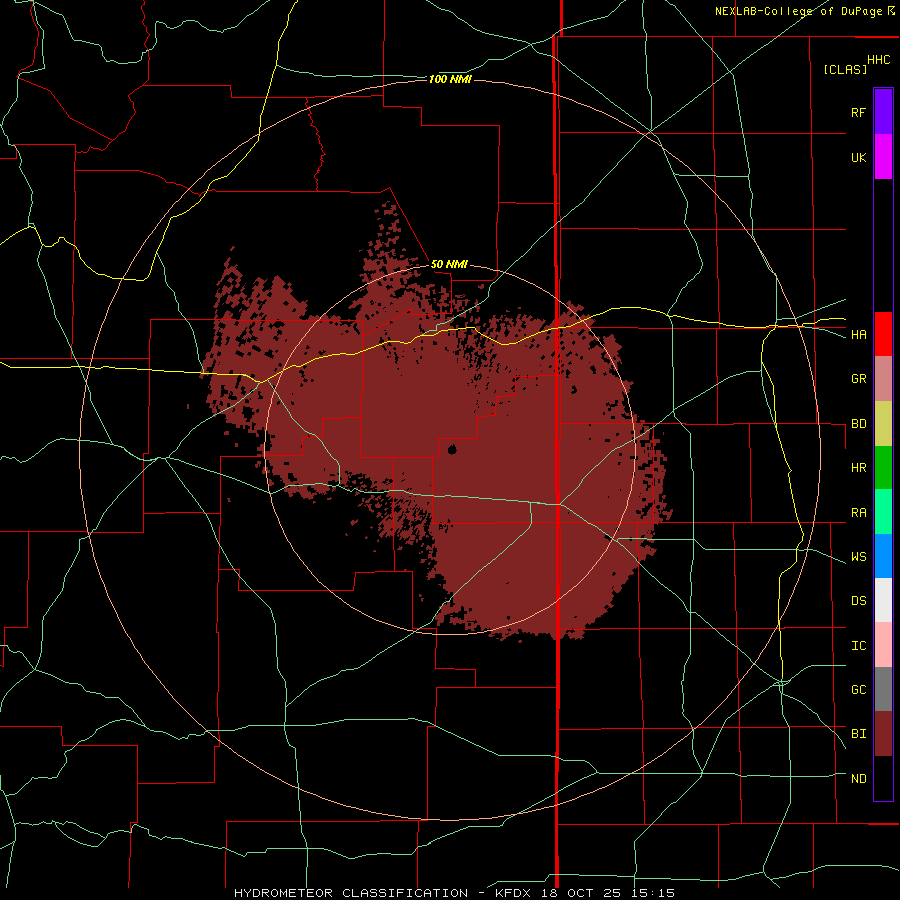This screenshot has height=900, width=900.
Task: Click the HA legend label
Action: [x=858, y=335]
